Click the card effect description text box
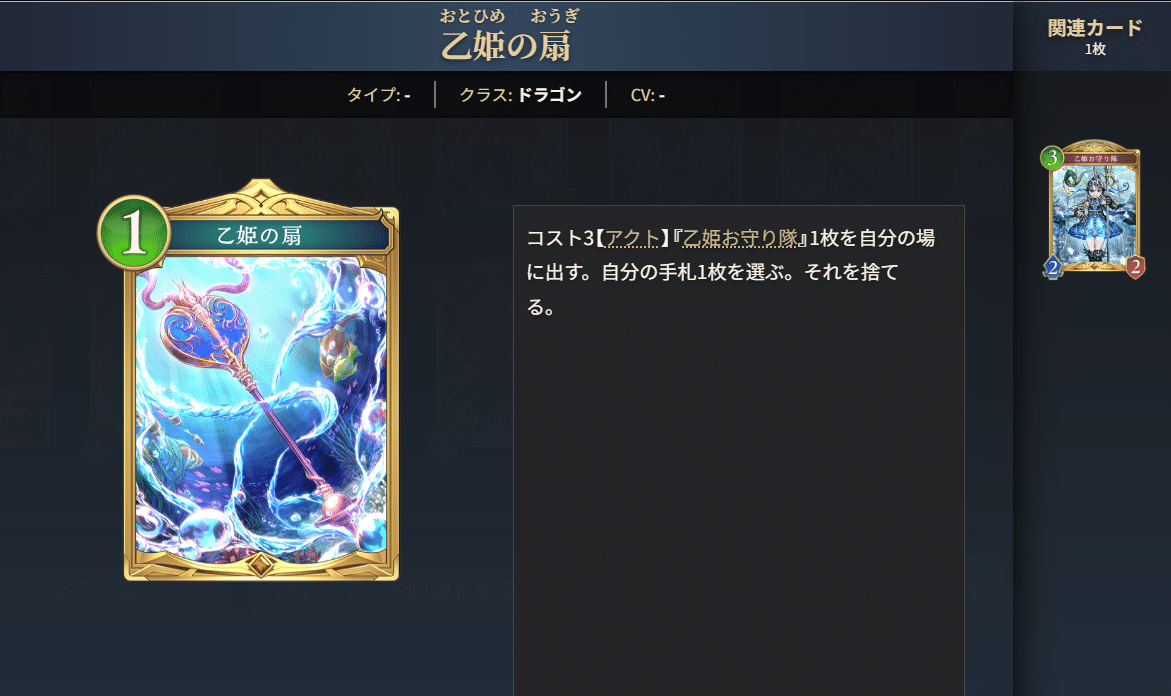Screen dimensions: 1171x696 point(739,450)
